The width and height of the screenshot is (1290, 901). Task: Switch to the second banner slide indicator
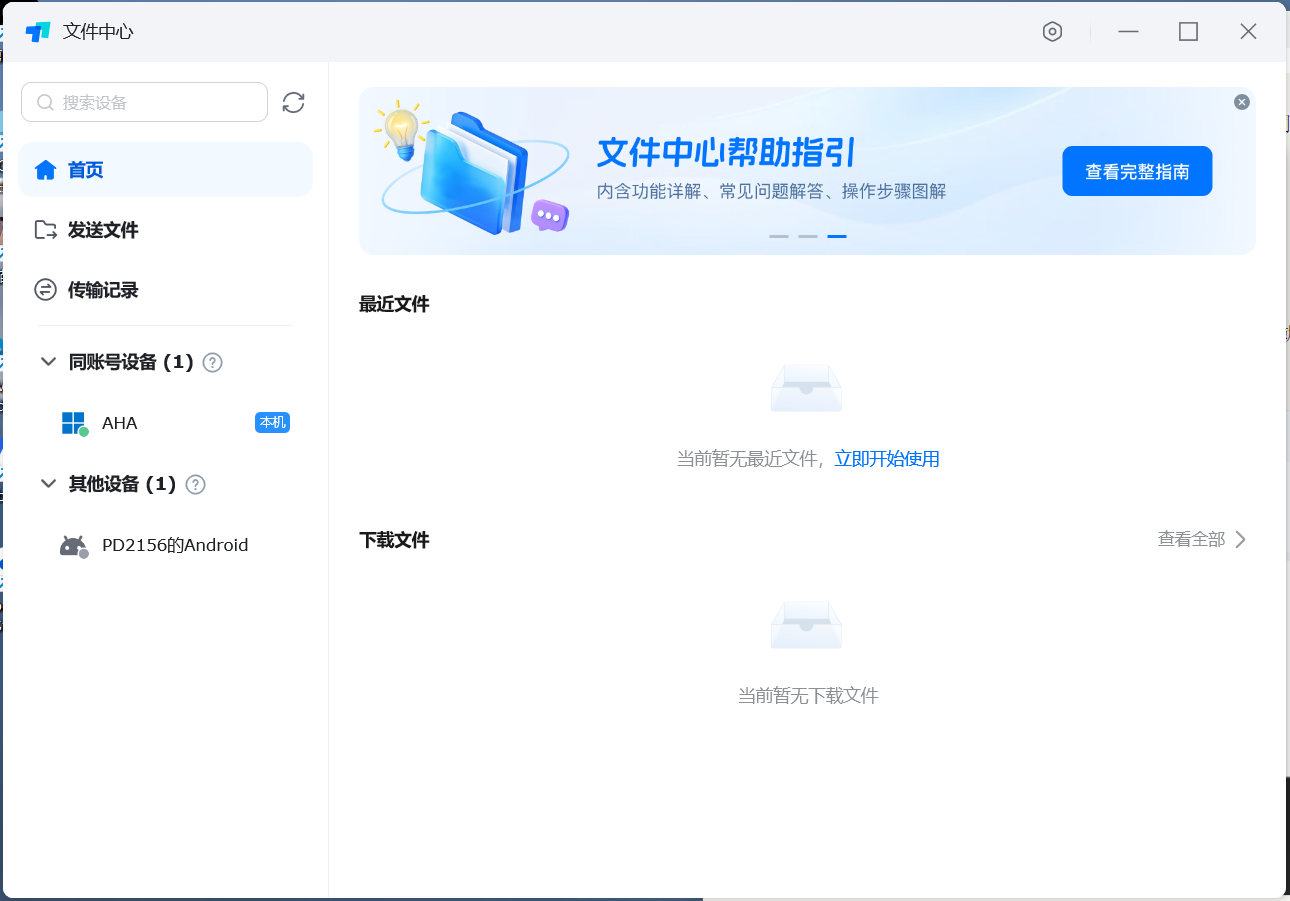(808, 237)
